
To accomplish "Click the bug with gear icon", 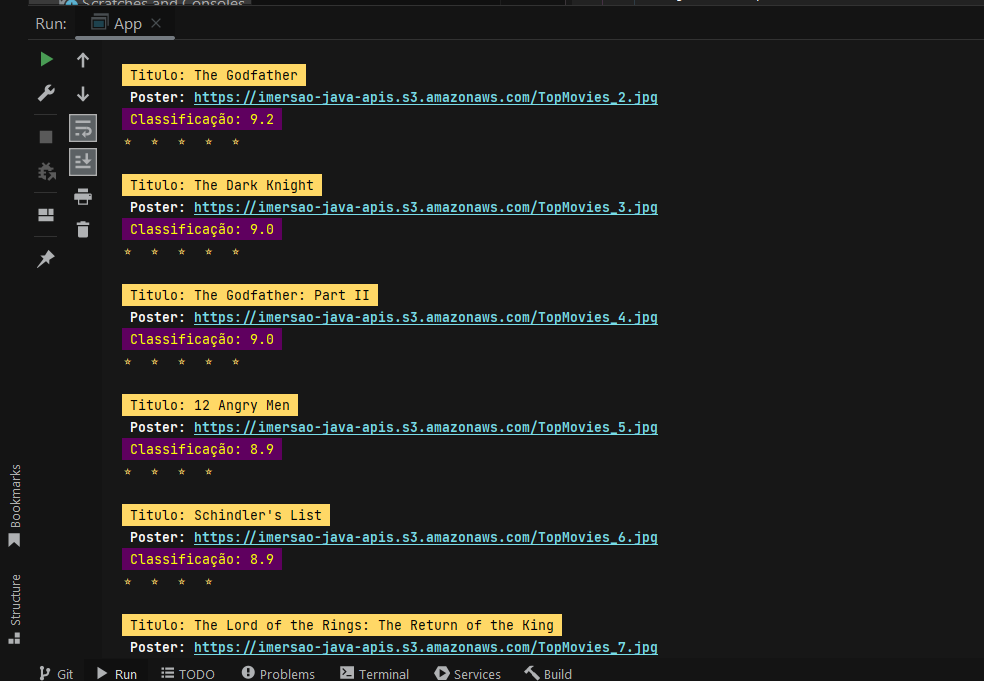I will coord(46,171).
